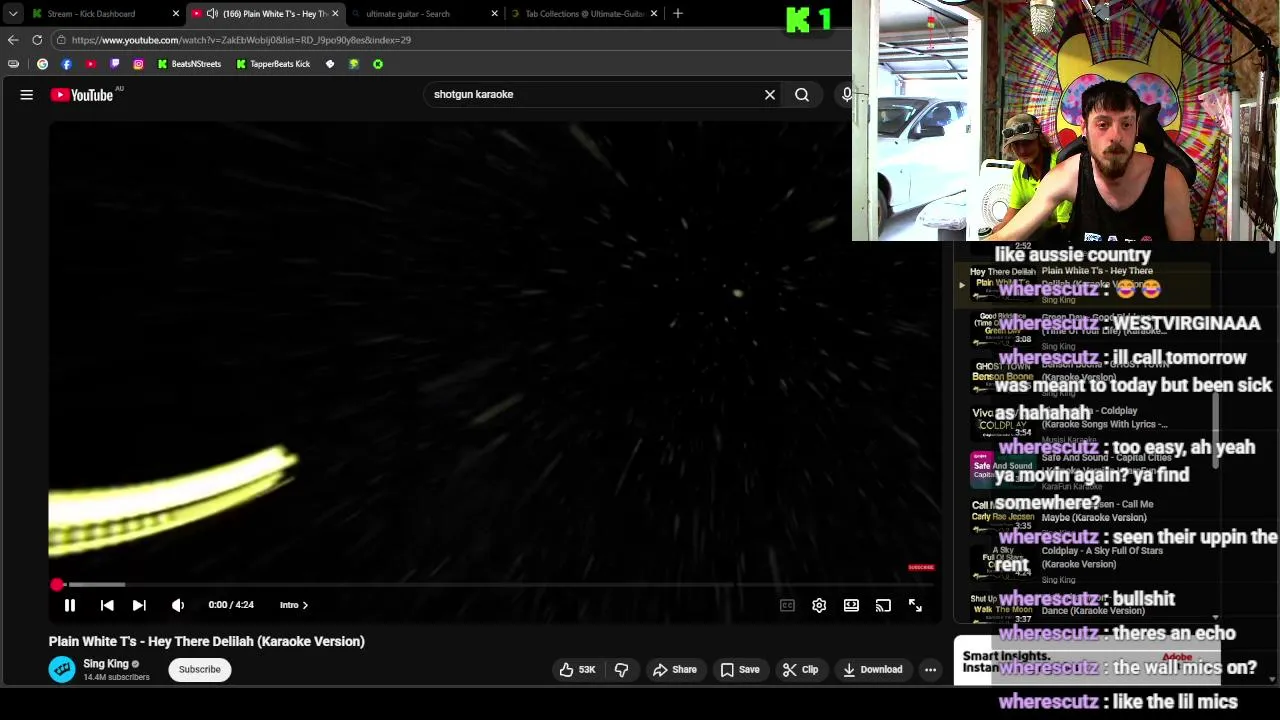The image size is (1280, 720).
Task: Cast video with Play on TV icon
Action: tap(883, 605)
